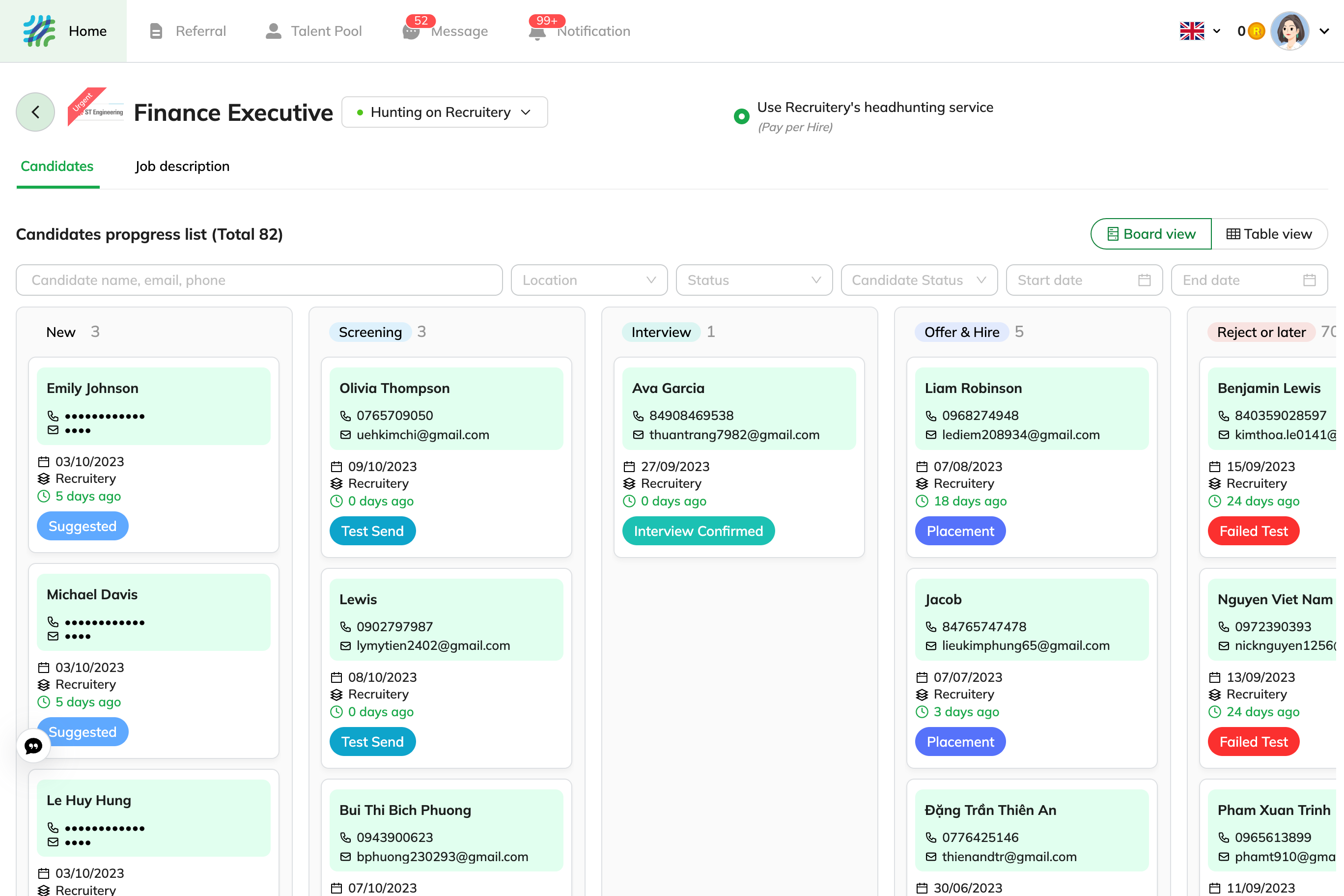This screenshot has height=896, width=1344.
Task: Click the candidate name search field
Action: tap(259, 280)
